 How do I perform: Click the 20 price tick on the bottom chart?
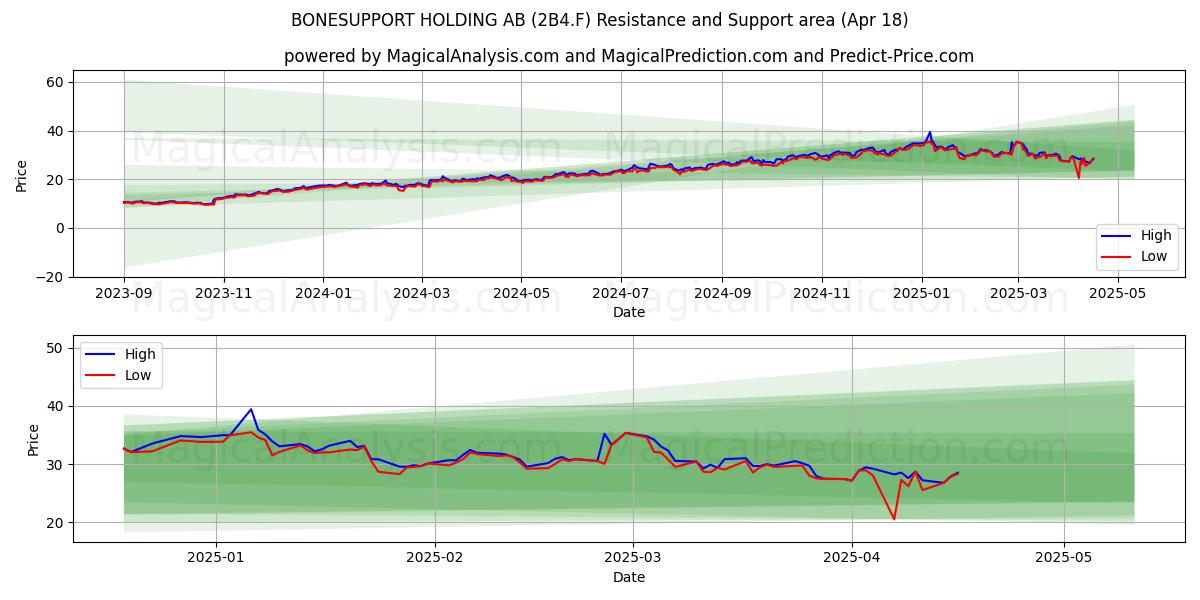click(56, 523)
